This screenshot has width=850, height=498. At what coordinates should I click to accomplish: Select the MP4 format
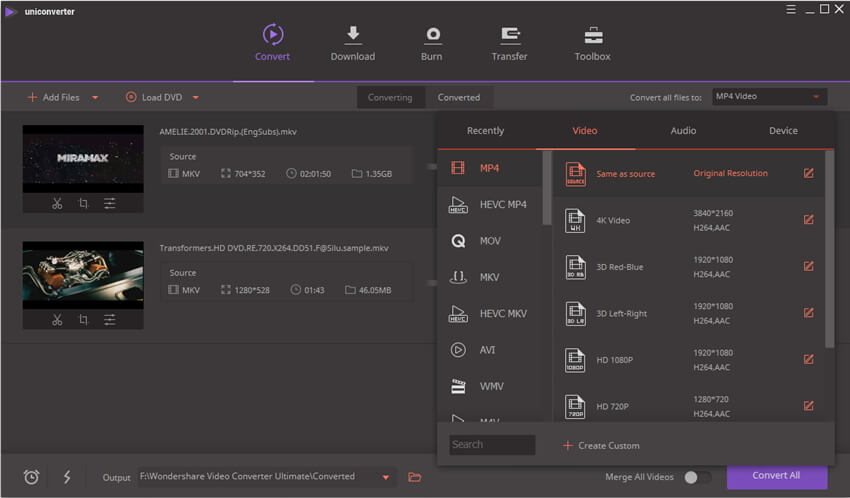pyautogui.click(x=490, y=168)
